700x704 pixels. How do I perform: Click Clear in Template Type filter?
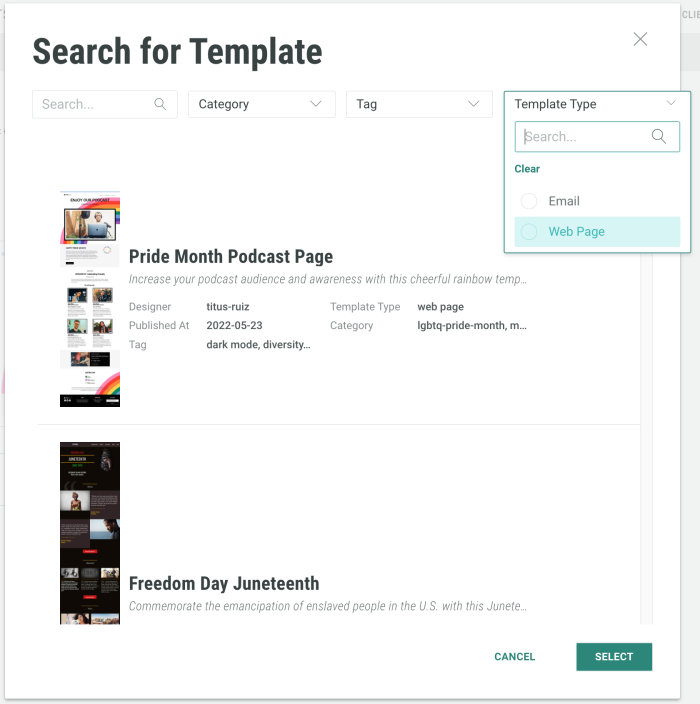(x=527, y=169)
